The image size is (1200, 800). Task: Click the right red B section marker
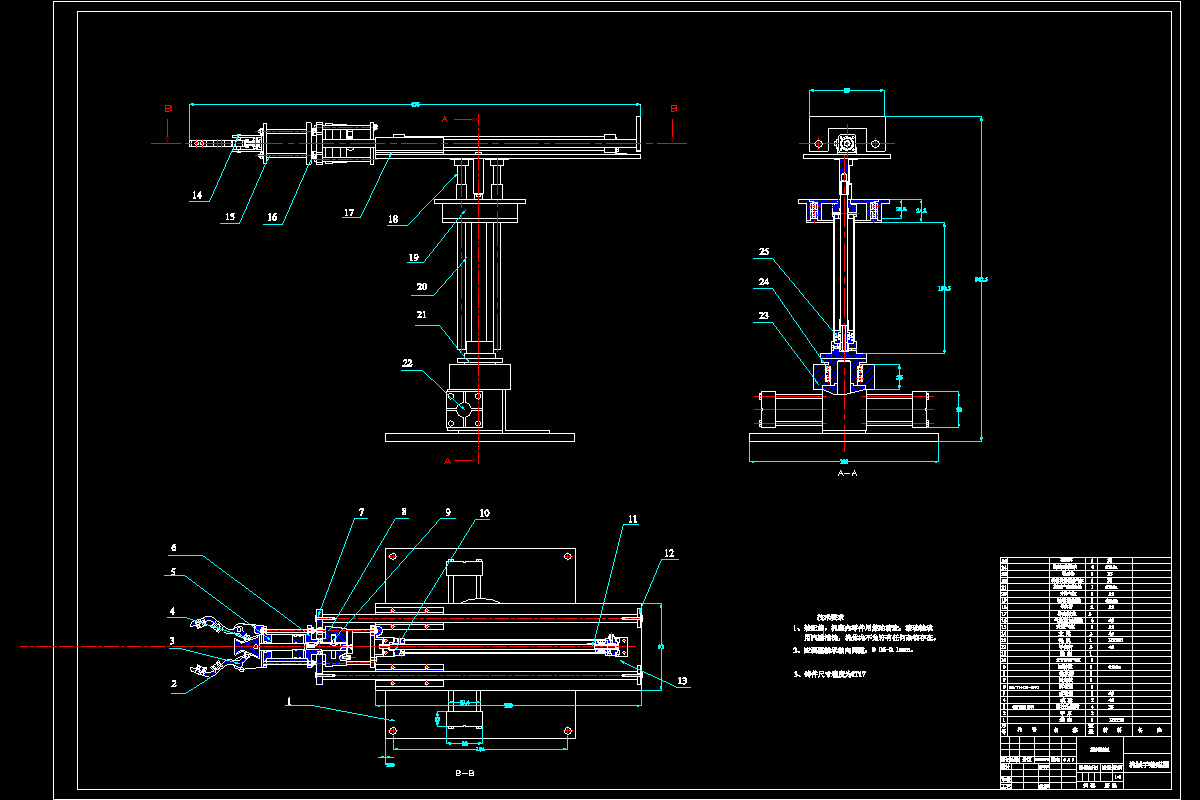[674, 107]
